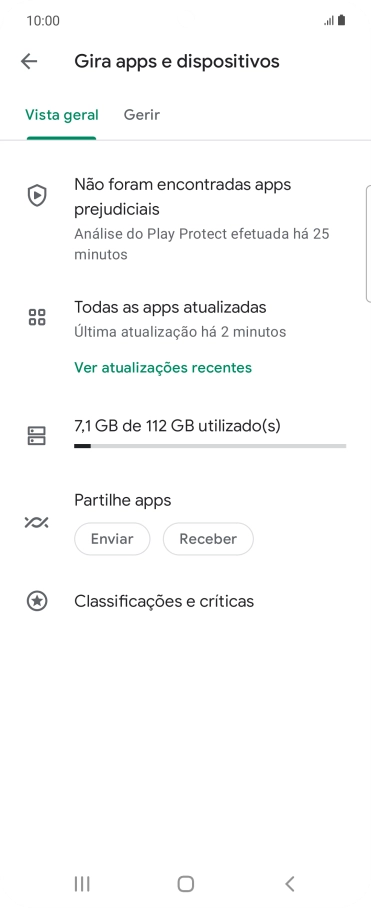The height and width of the screenshot is (908, 371).
Task: Tap the battery status icon
Action: pyautogui.click(x=341, y=20)
